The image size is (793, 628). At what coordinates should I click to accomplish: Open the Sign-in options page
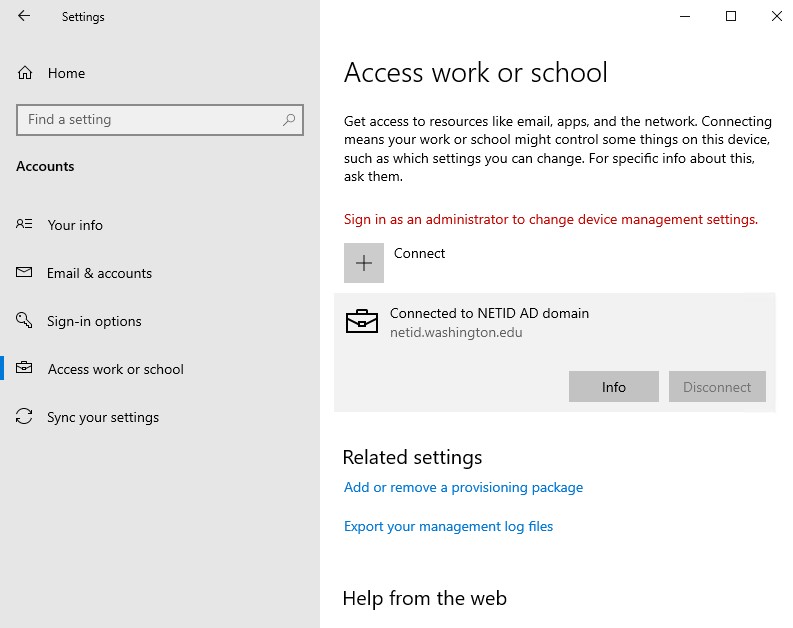(94, 321)
